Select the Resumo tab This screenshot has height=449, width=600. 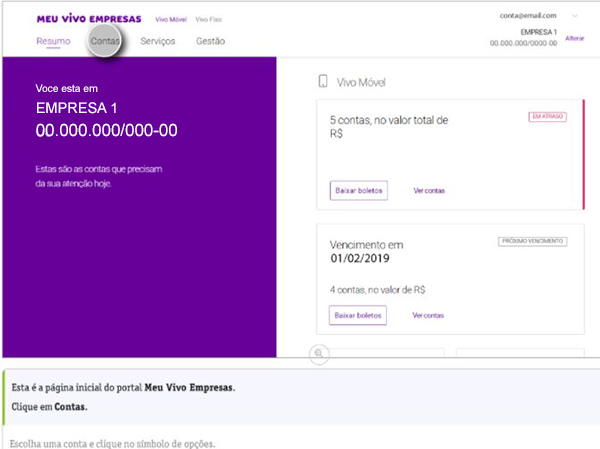pos(53,41)
